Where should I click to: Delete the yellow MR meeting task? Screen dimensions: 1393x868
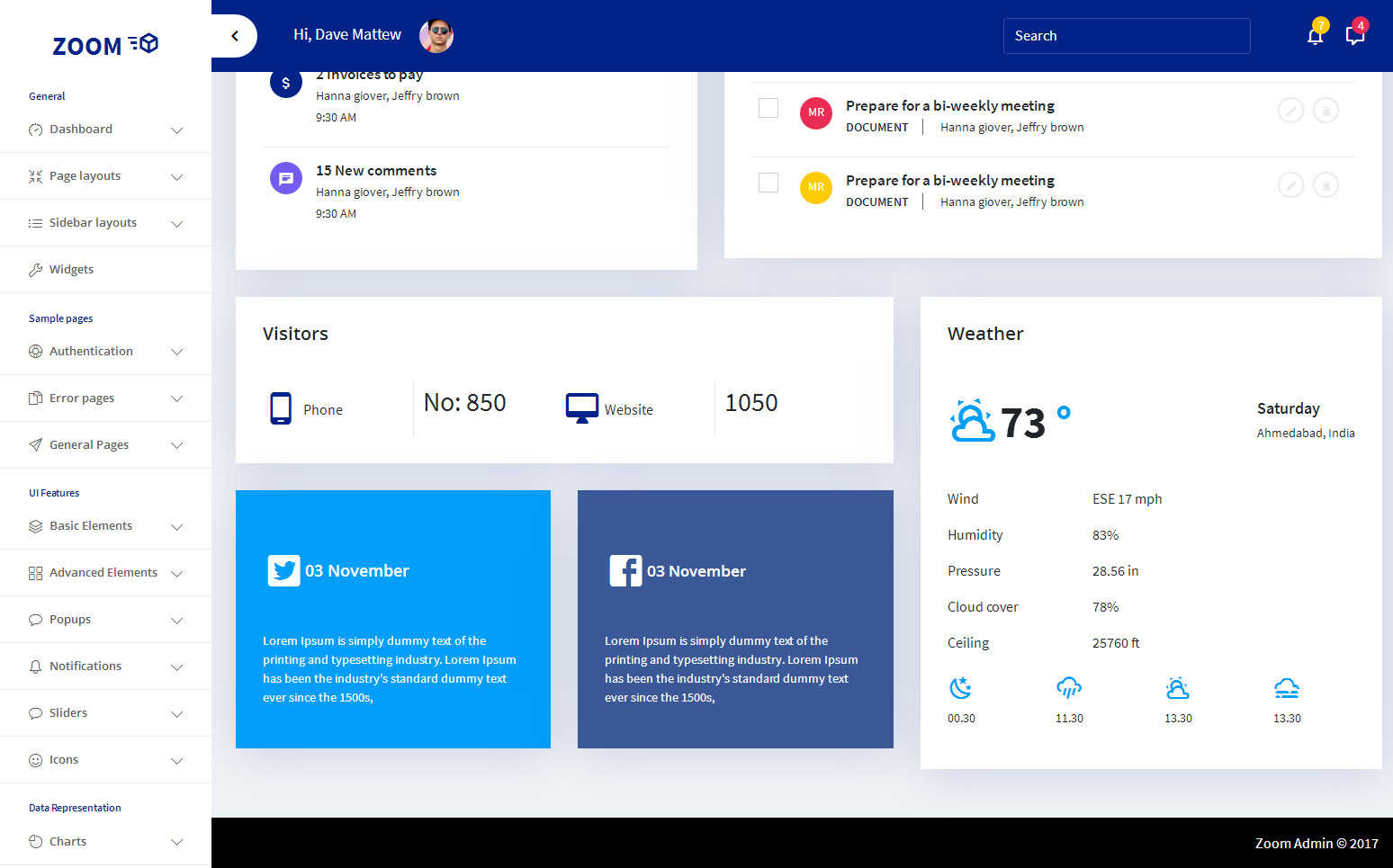click(1326, 185)
